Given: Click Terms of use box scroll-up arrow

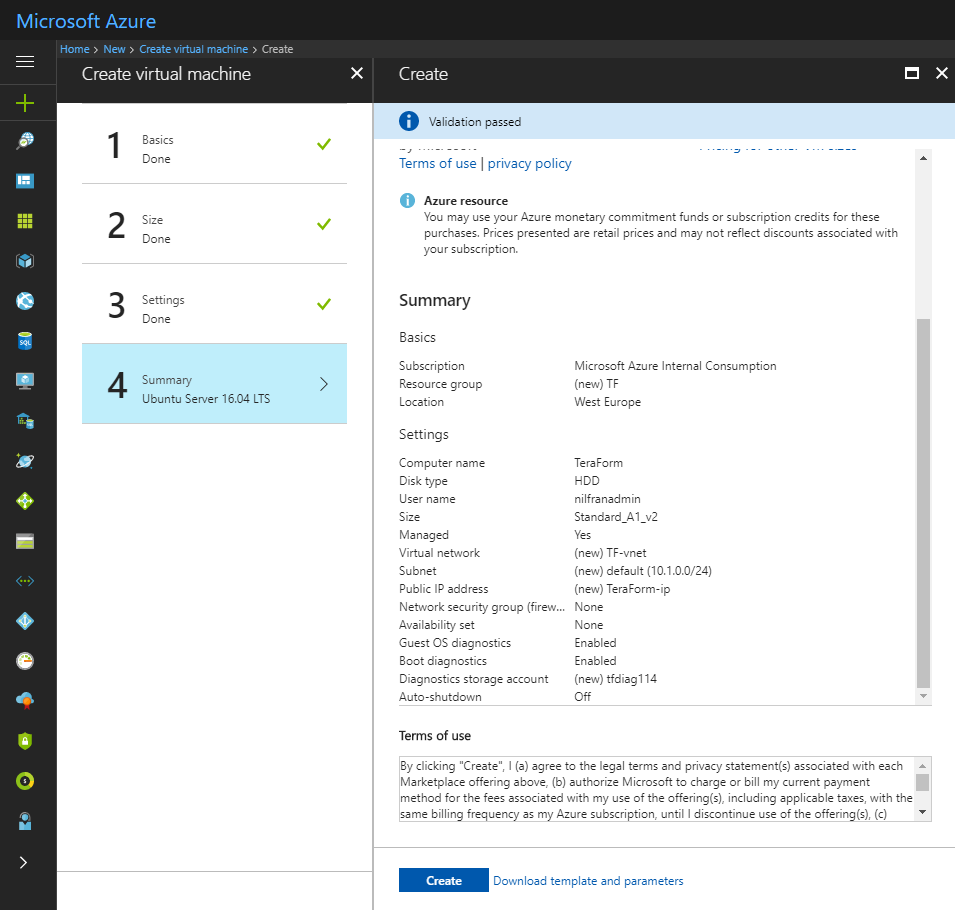Looking at the screenshot, I should (922, 766).
